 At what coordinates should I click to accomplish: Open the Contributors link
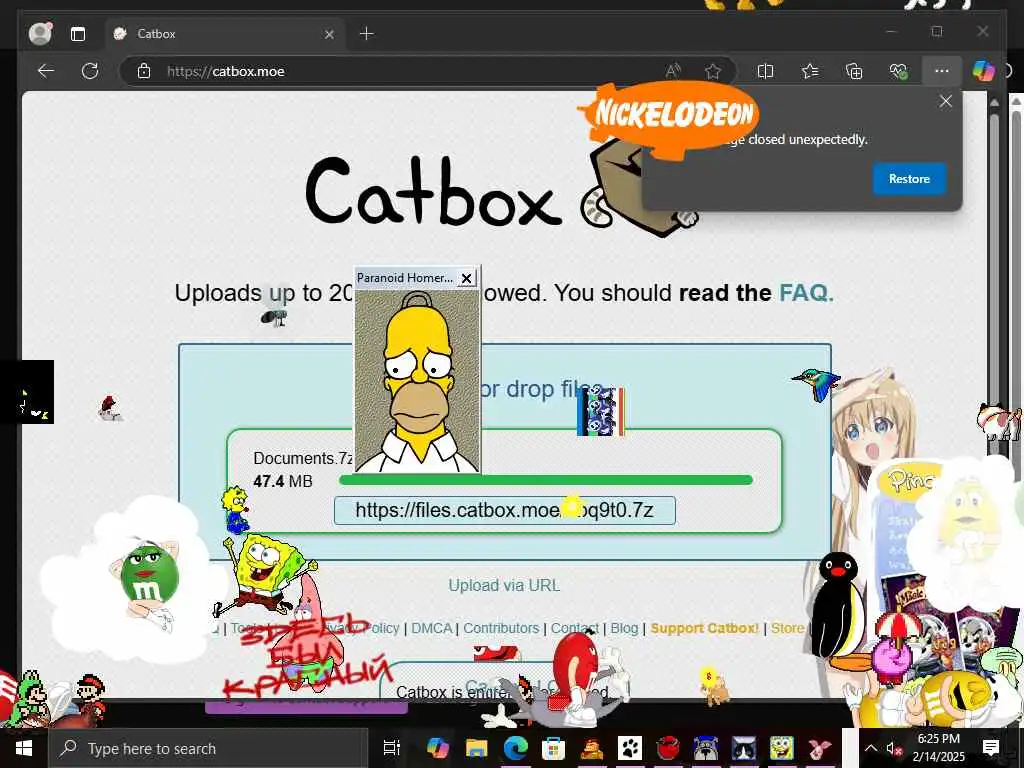click(x=501, y=628)
